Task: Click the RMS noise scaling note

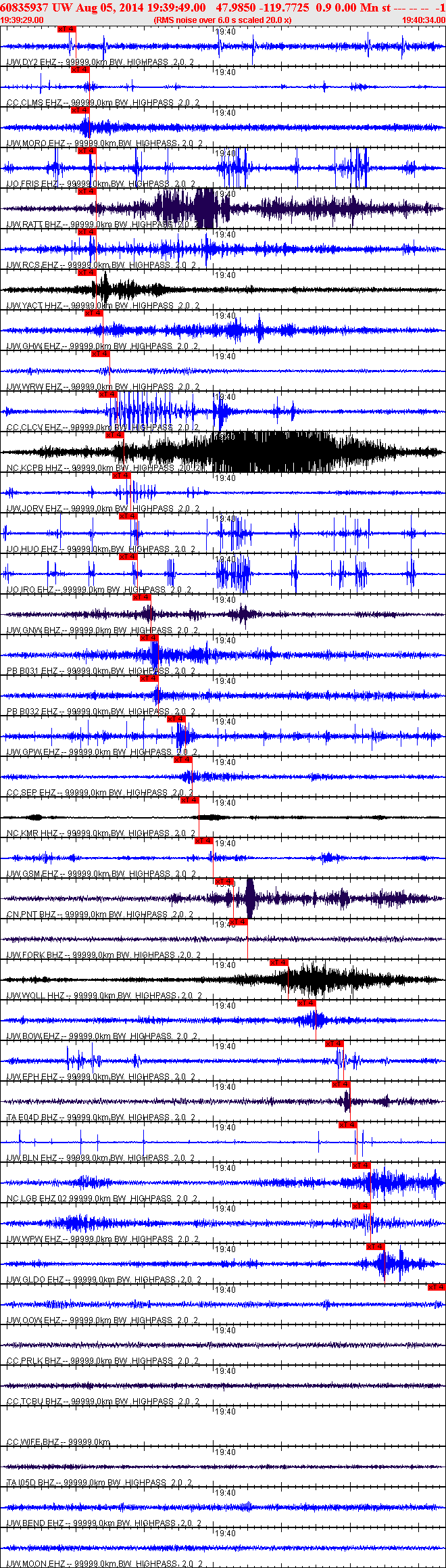Action: coord(222,20)
